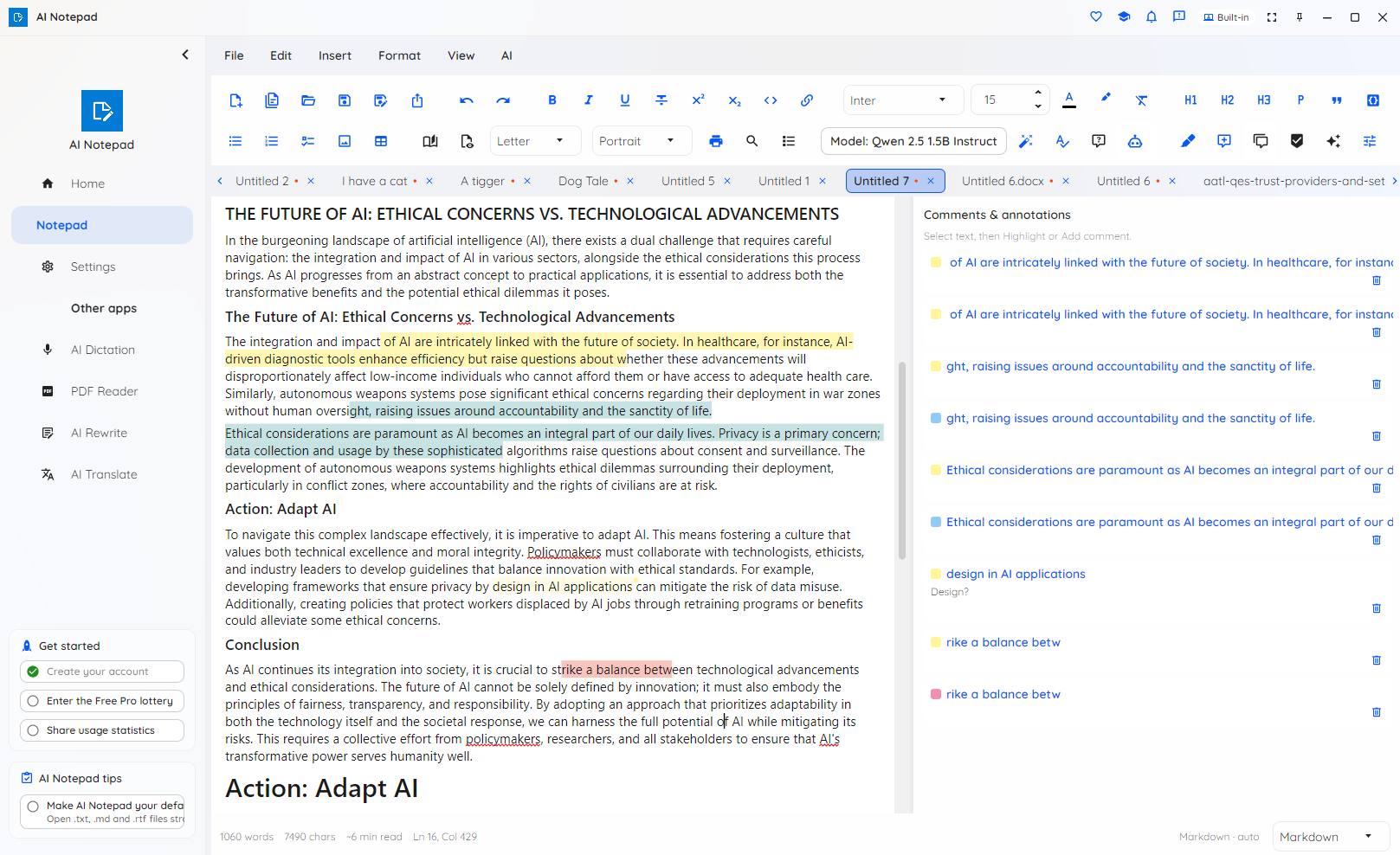1400x855 pixels.
Task: Toggle bold formatting
Action: pos(552,100)
